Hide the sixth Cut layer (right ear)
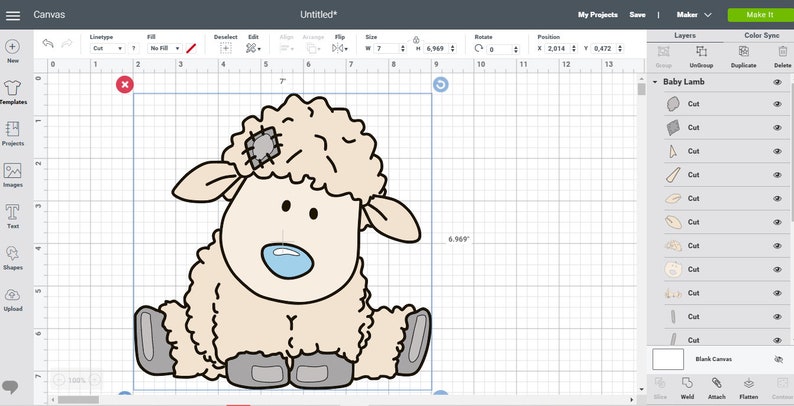This screenshot has height=406, width=794. click(777, 222)
